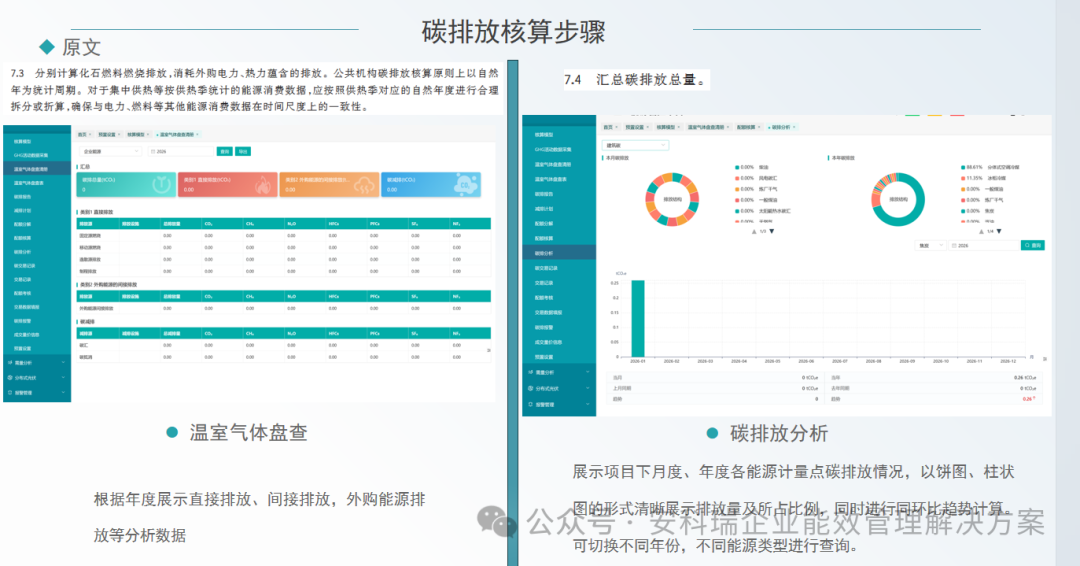Click calendar icon in 温室气体盘查 2026 year field
Viewport: 1080px width, 566px height.
tap(153, 151)
